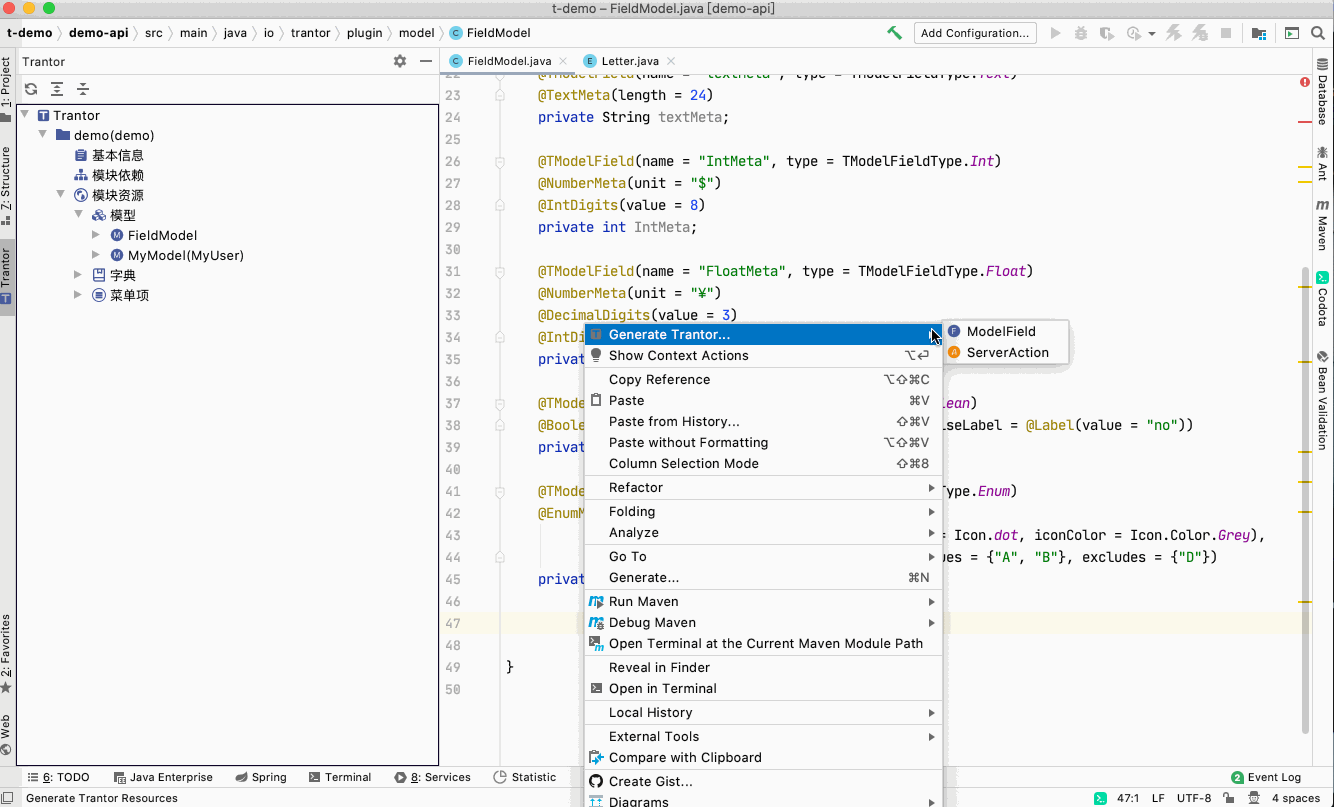This screenshot has height=807, width=1334.
Task: Open the Bean Validation side panel
Action: coord(1322,400)
